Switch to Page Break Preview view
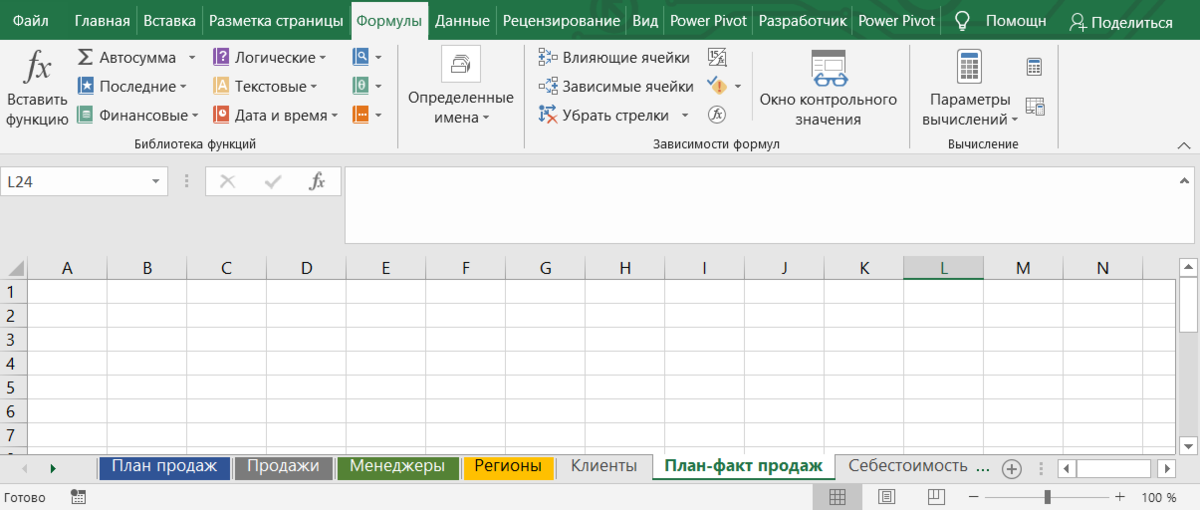1200x510 pixels. tap(936, 497)
